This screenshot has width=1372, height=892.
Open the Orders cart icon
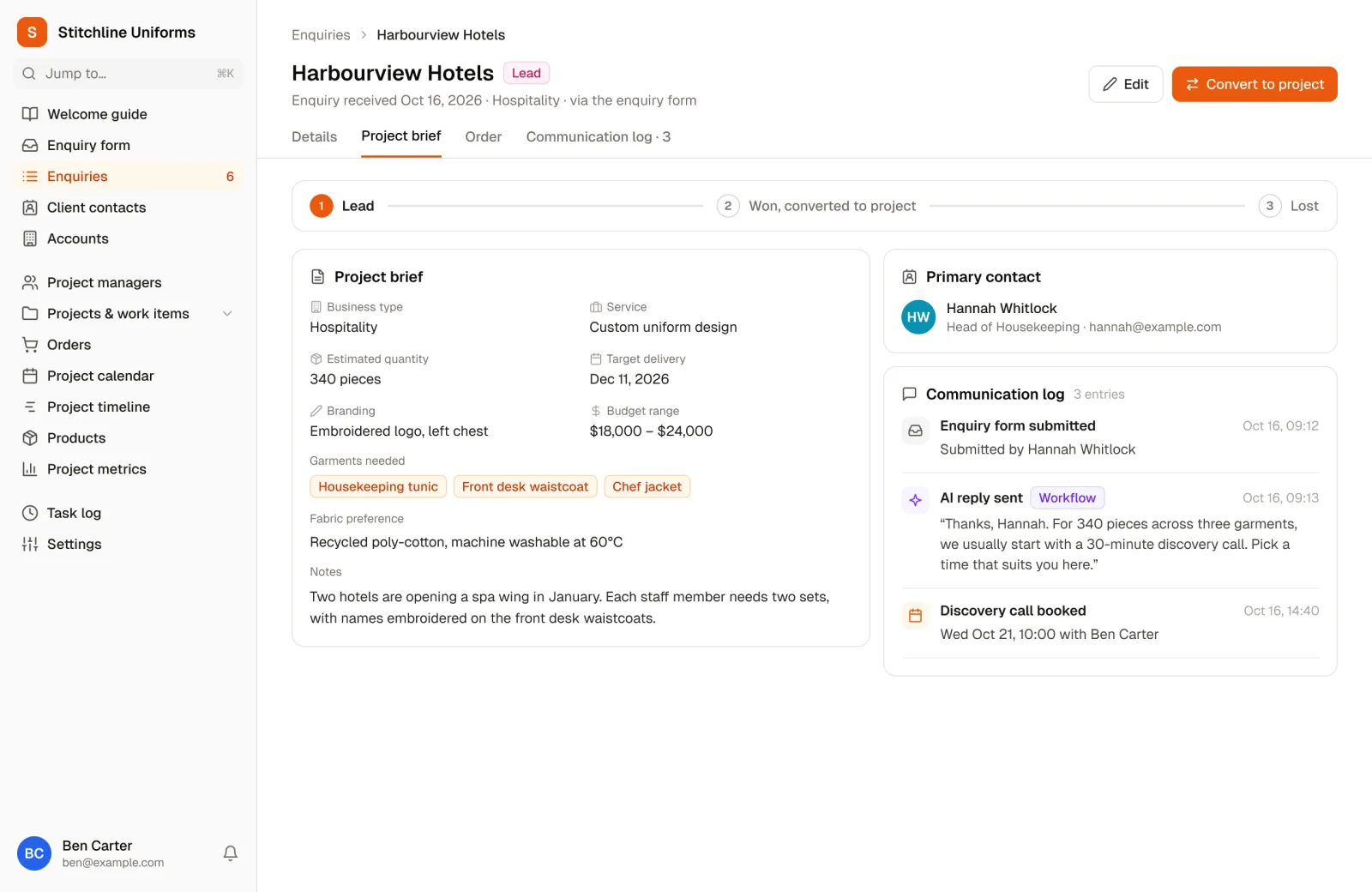[30, 345]
